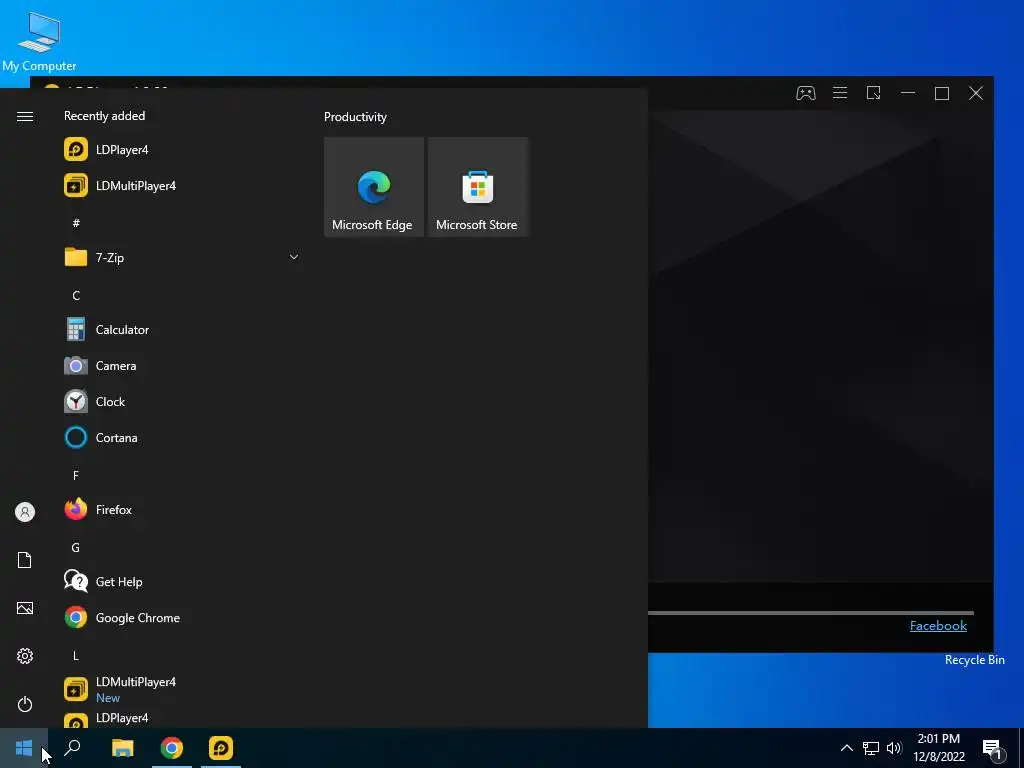This screenshot has width=1024, height=768.
Task: Show hidden tray icons chevron
Action: pos(846,748)
